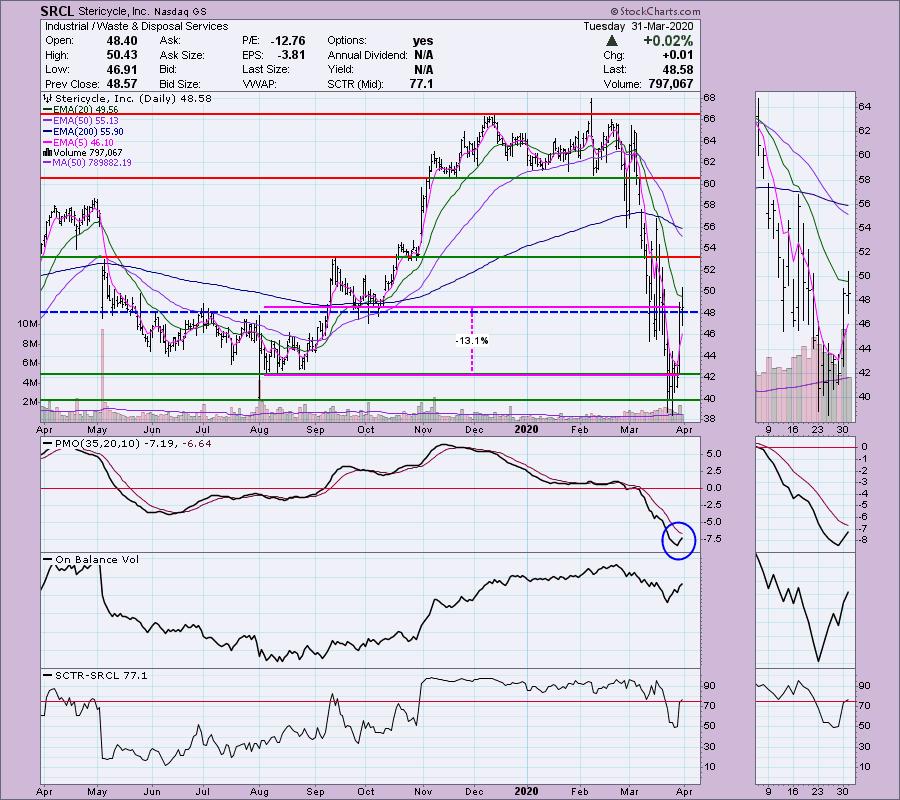Click the 2M label on the volume axis

click(x=30, y=402)
